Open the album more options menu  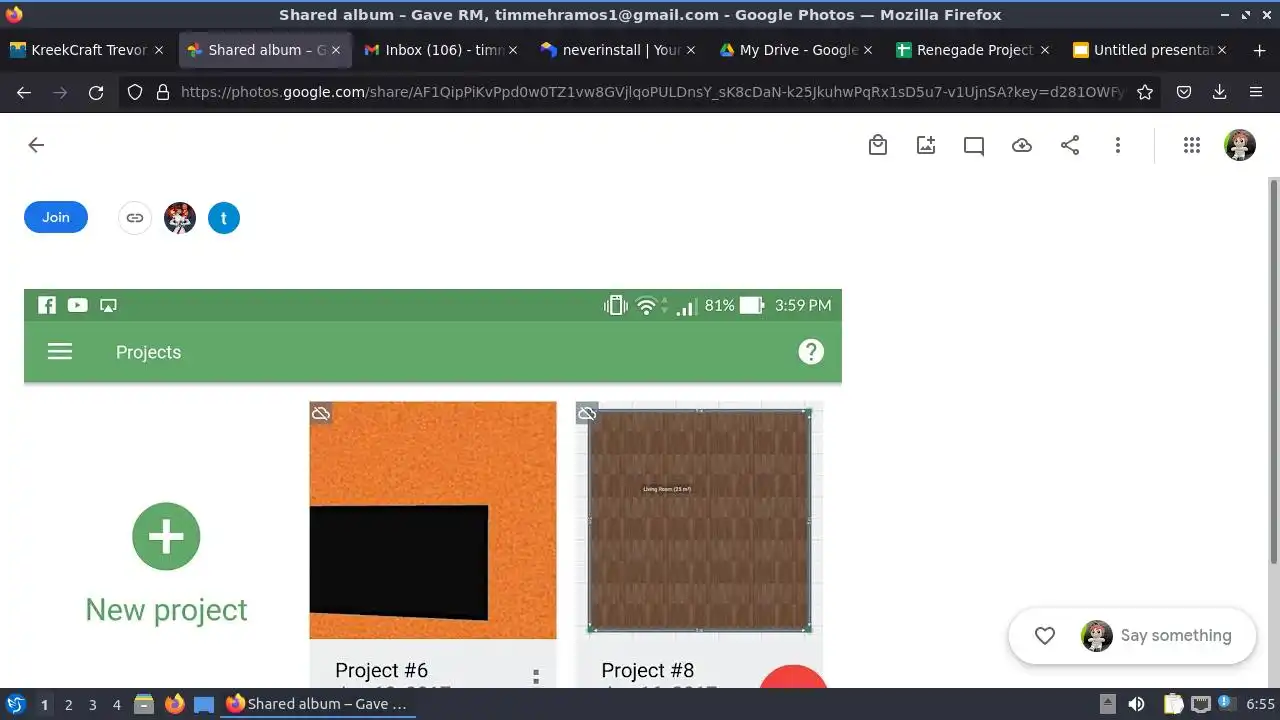point(1118,145)
